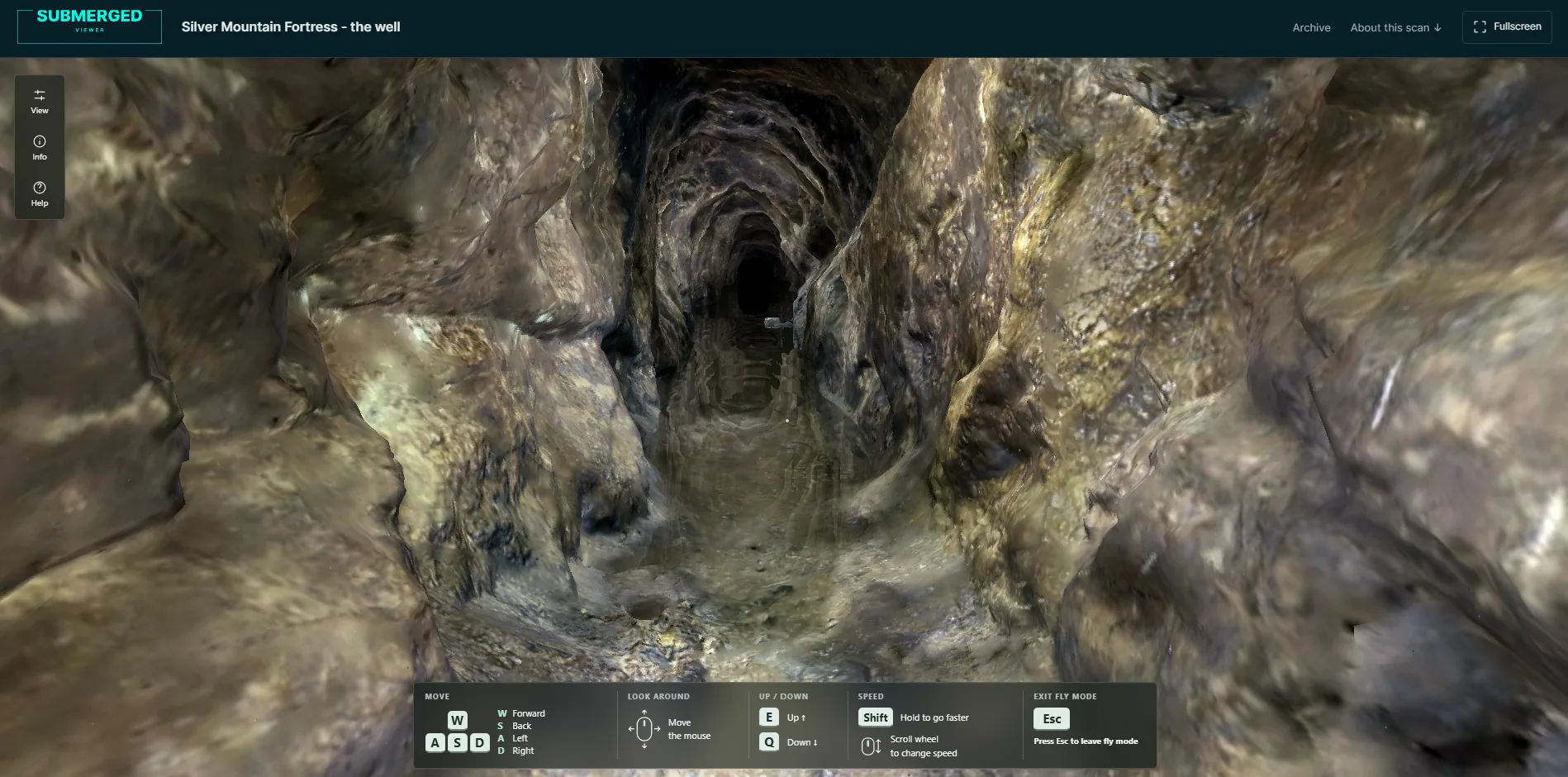The height and width of the screenshot is (777, 1568).
Task: Enter Fullscreen mode
Action: [x=1507, y=26]
